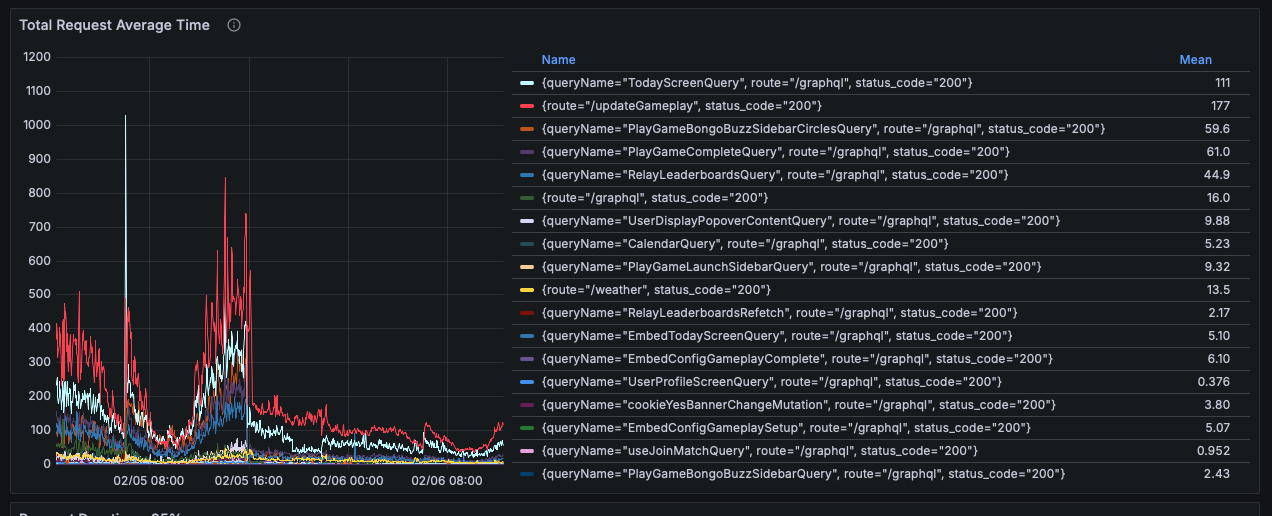This screenshot has height=516, width=1272.
Task: Select the EmbedTodayScreenQuery legend row
Action: pos(776,336)
